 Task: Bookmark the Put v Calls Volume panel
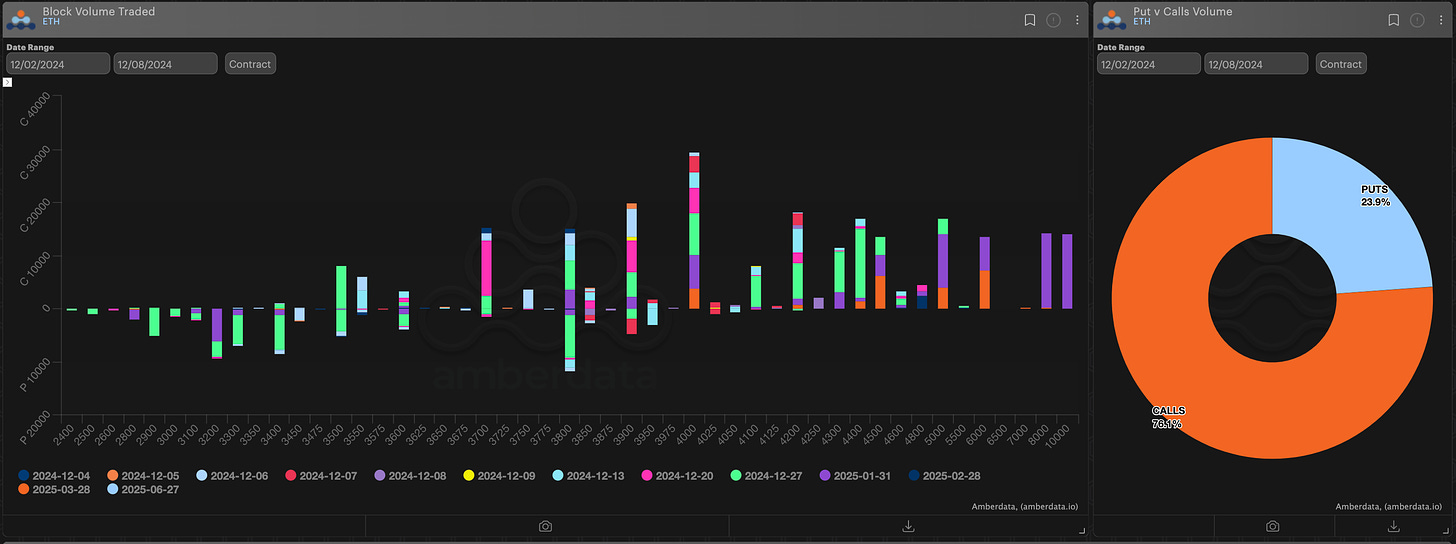[1394, 20]
